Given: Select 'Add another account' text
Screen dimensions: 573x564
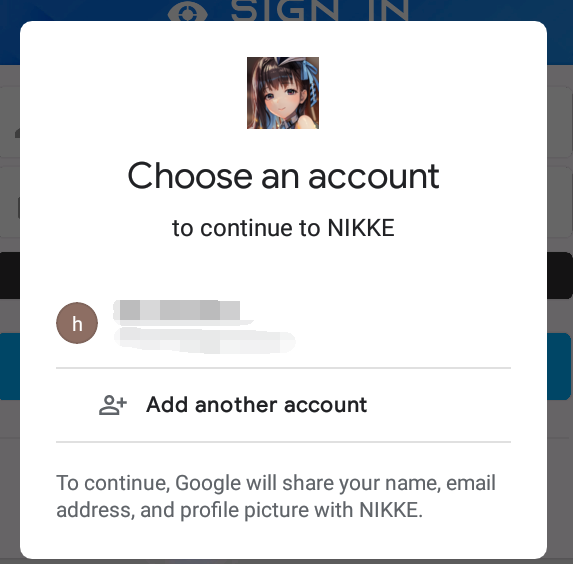Looking at the screenshot, I should click(257, 405).
